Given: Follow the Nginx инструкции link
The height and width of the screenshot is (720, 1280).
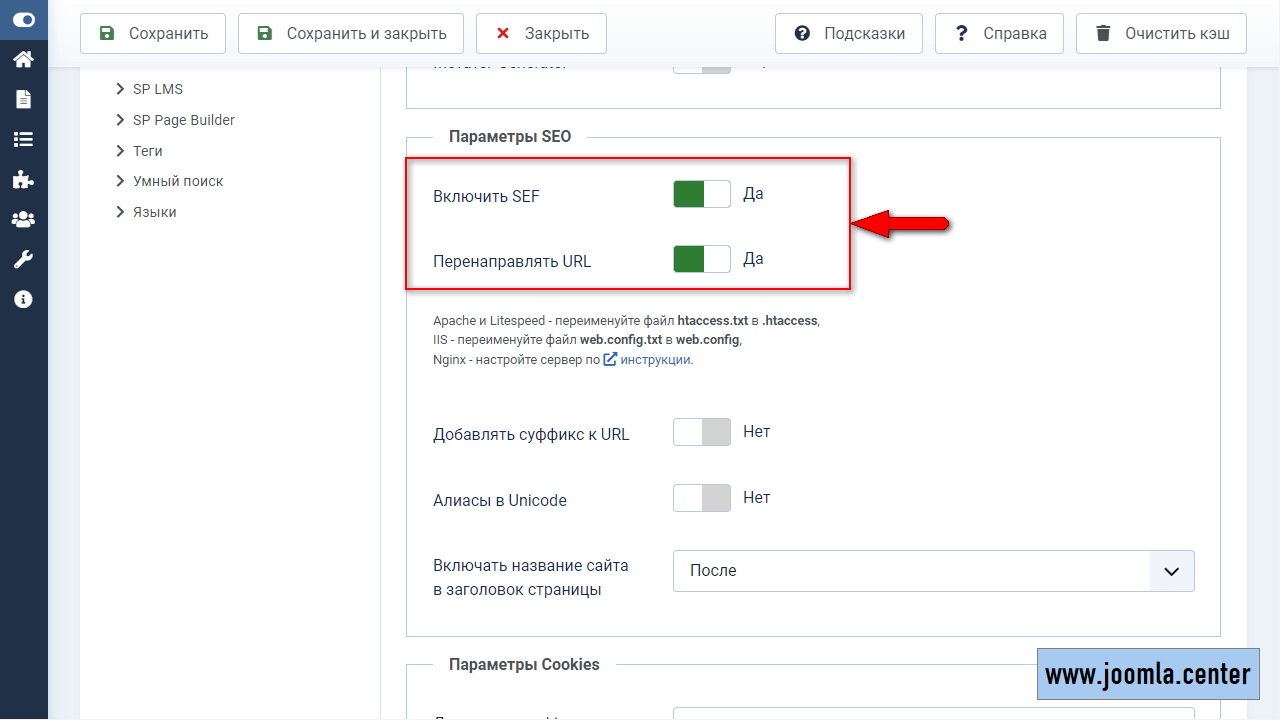Looking at the screenshot, I should [655, 360].
